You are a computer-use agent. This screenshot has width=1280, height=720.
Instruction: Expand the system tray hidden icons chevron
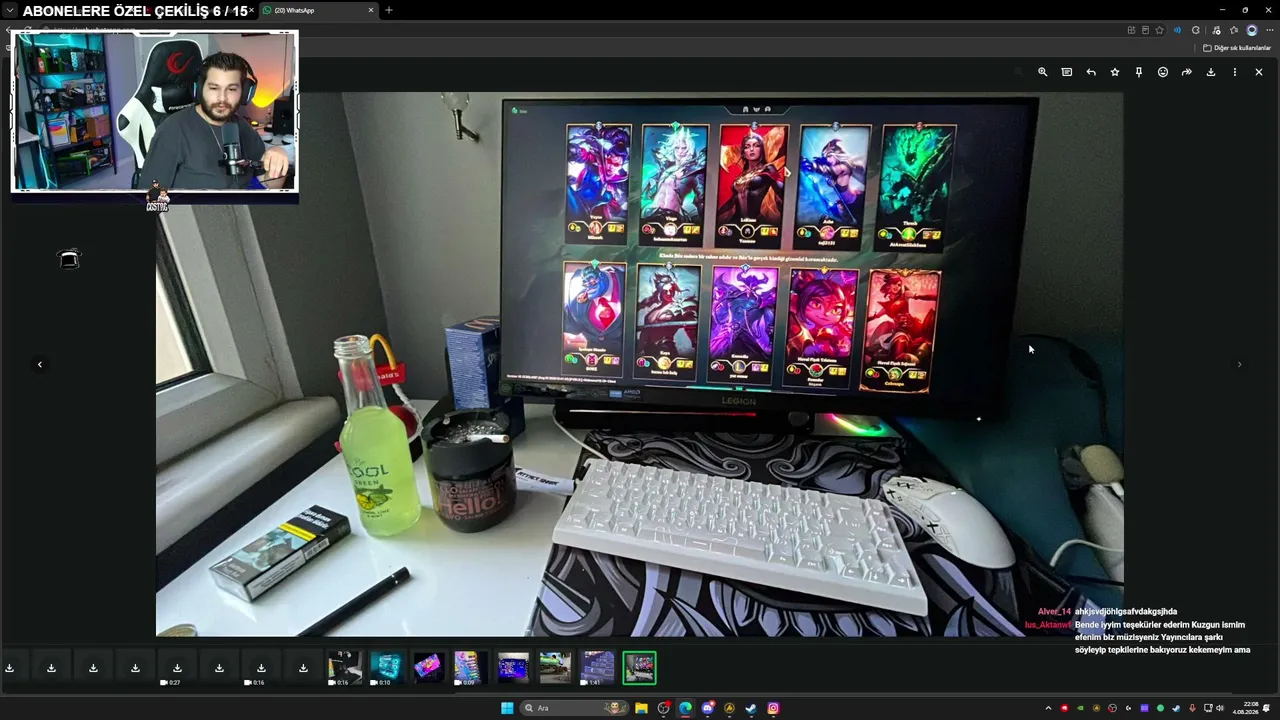point(1048,708)
